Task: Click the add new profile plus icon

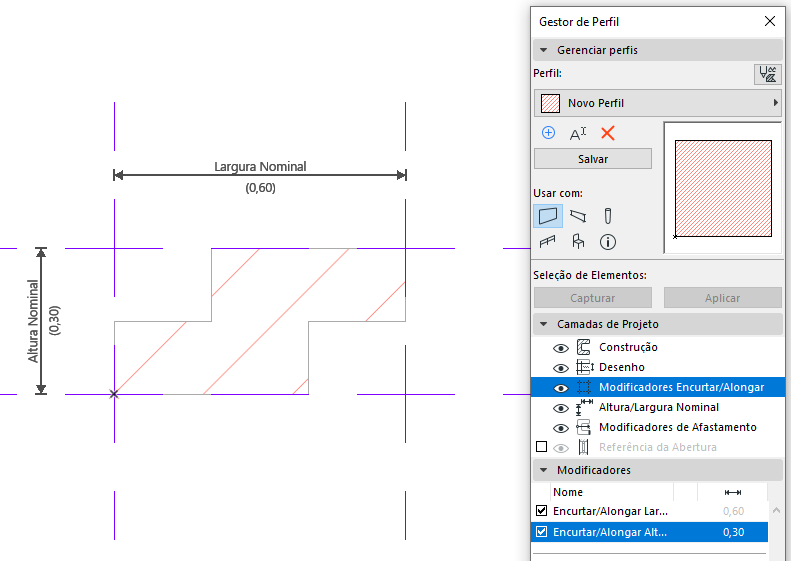Action: point(548,133)
